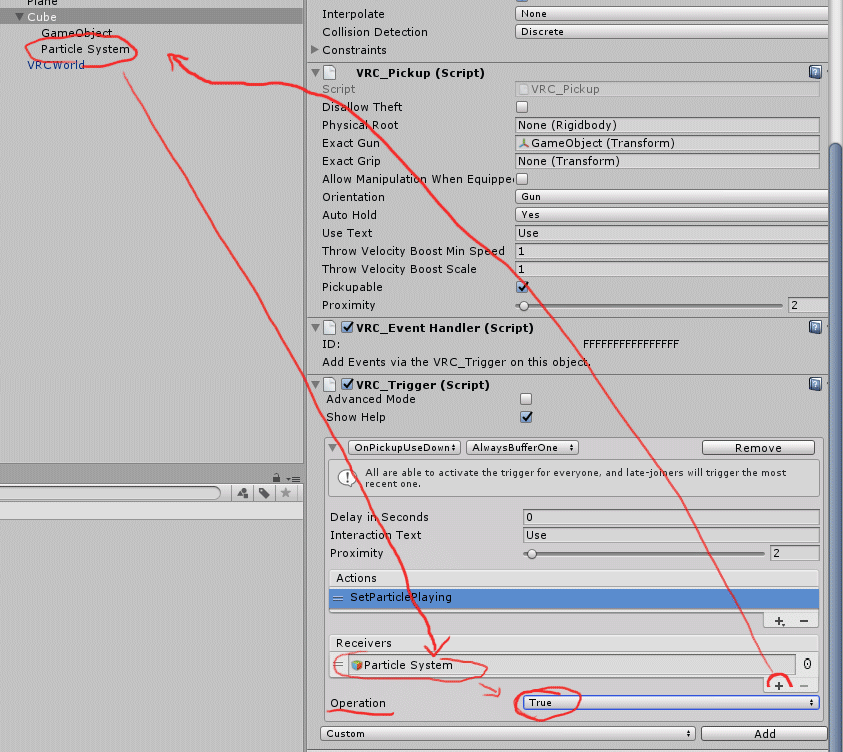Adjust the VRC_Pickup Proximity slider handle
This screenshot has width=843, height=752.
(523, 306)
